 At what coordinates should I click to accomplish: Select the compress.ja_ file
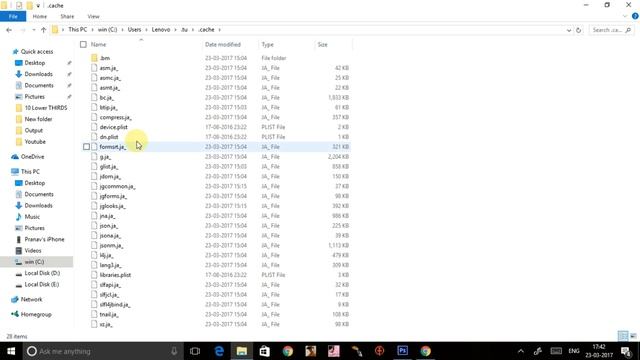click(115, 117)
